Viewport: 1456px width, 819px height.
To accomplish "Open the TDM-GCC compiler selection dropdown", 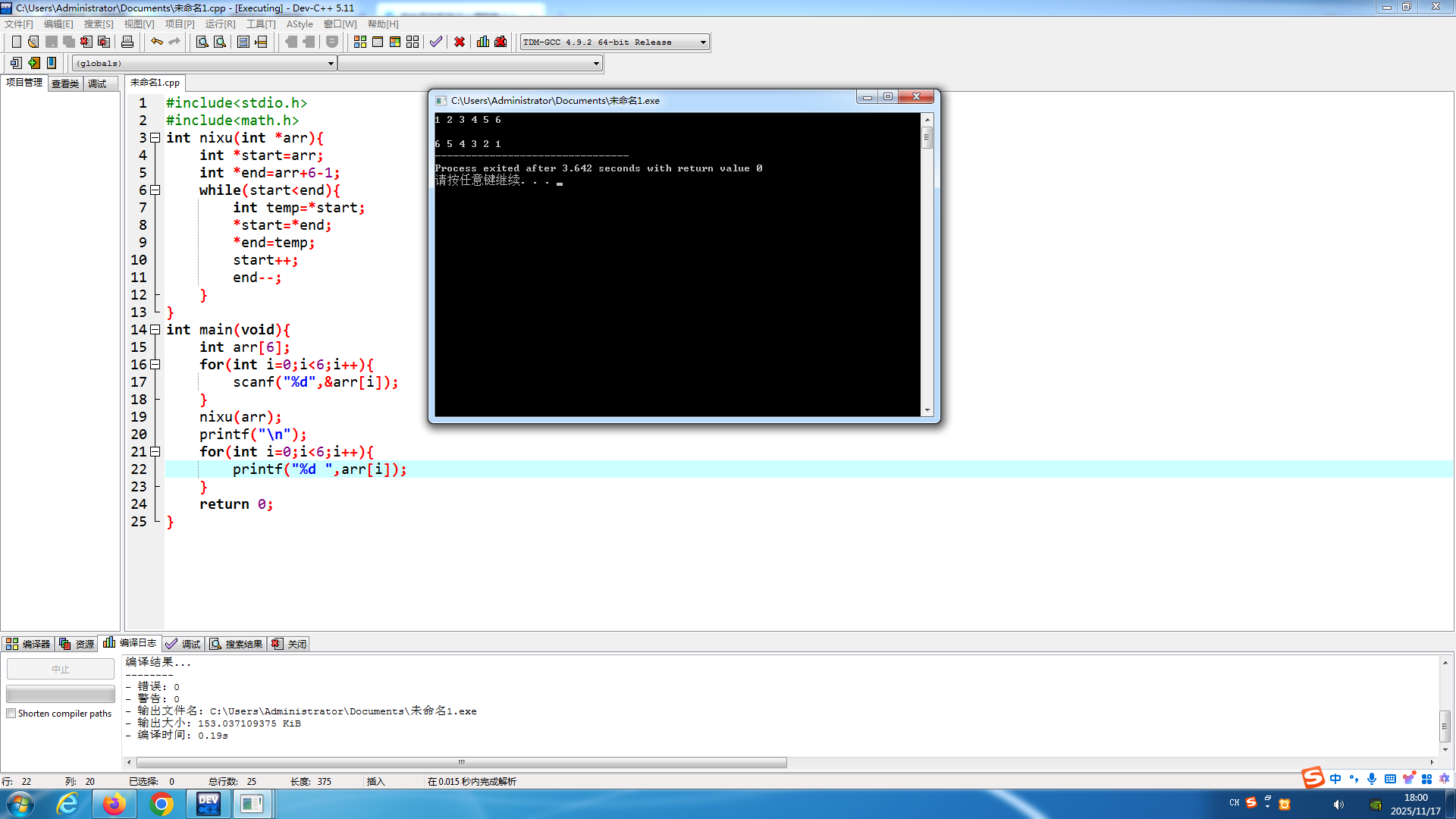I will tap(703, 42).
